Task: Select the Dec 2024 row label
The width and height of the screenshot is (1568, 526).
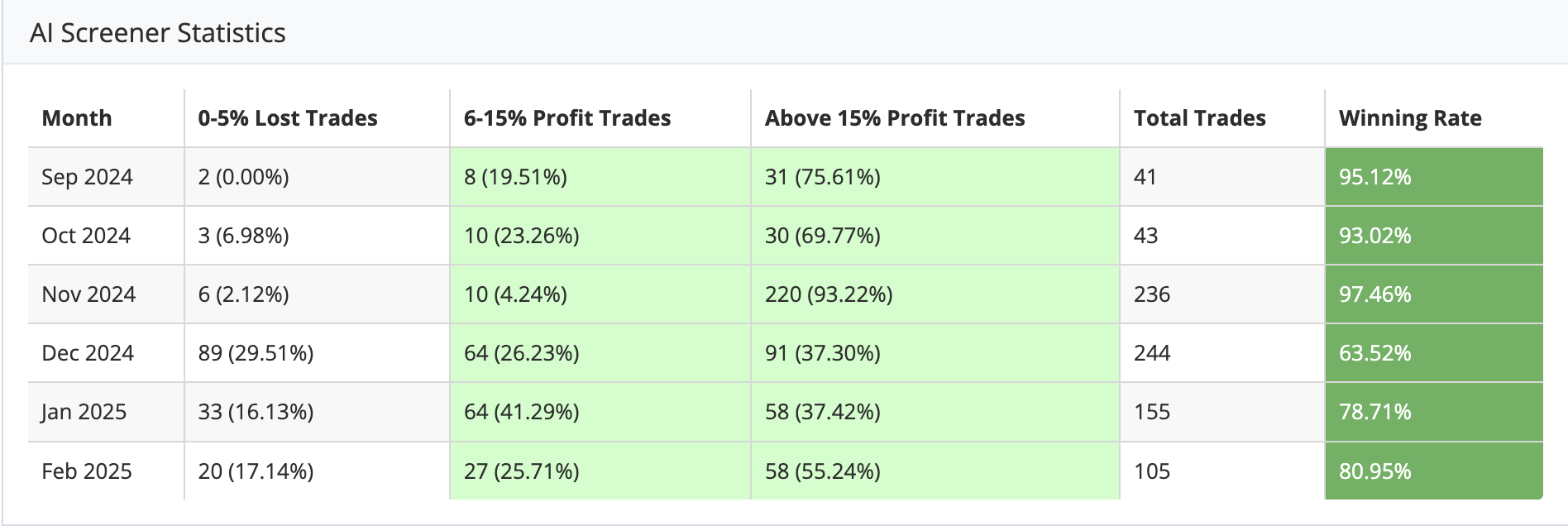Action: (88, 353)
